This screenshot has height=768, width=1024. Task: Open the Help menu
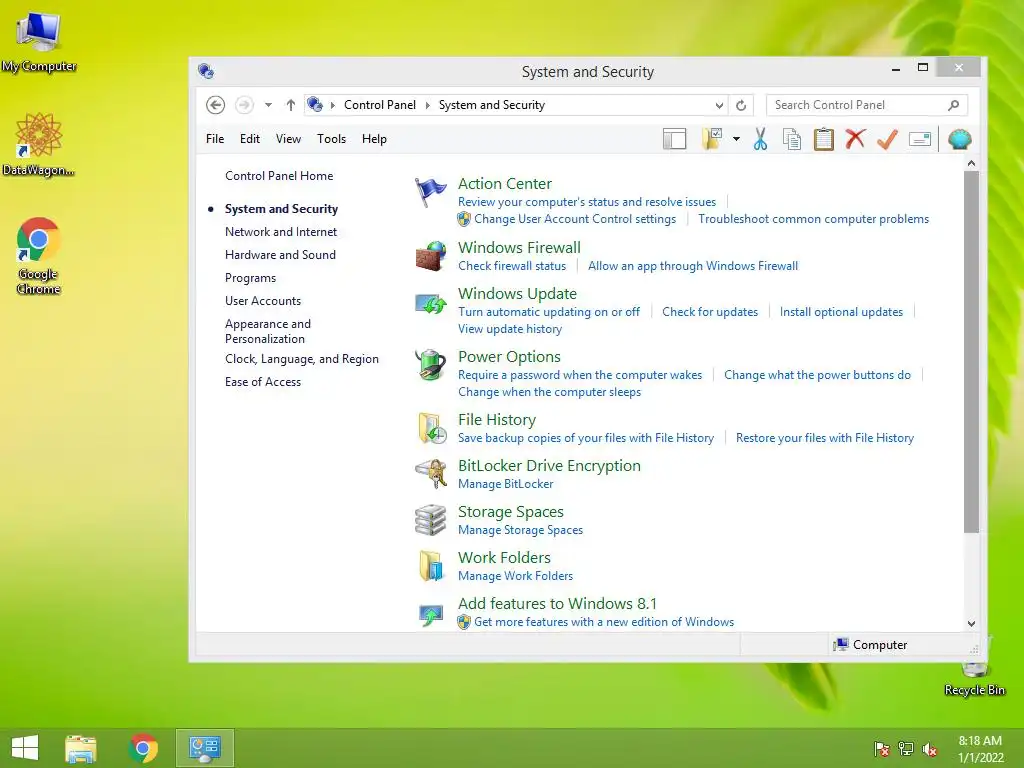[x=374, y=139]
